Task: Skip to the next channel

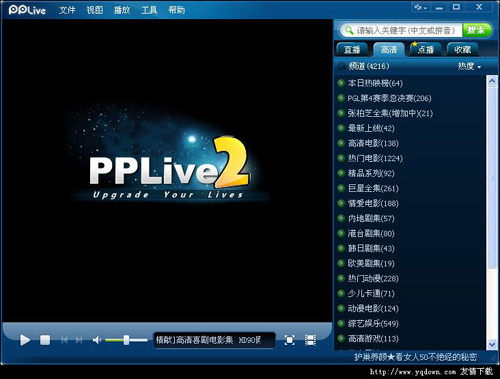Action: (79, 340)
